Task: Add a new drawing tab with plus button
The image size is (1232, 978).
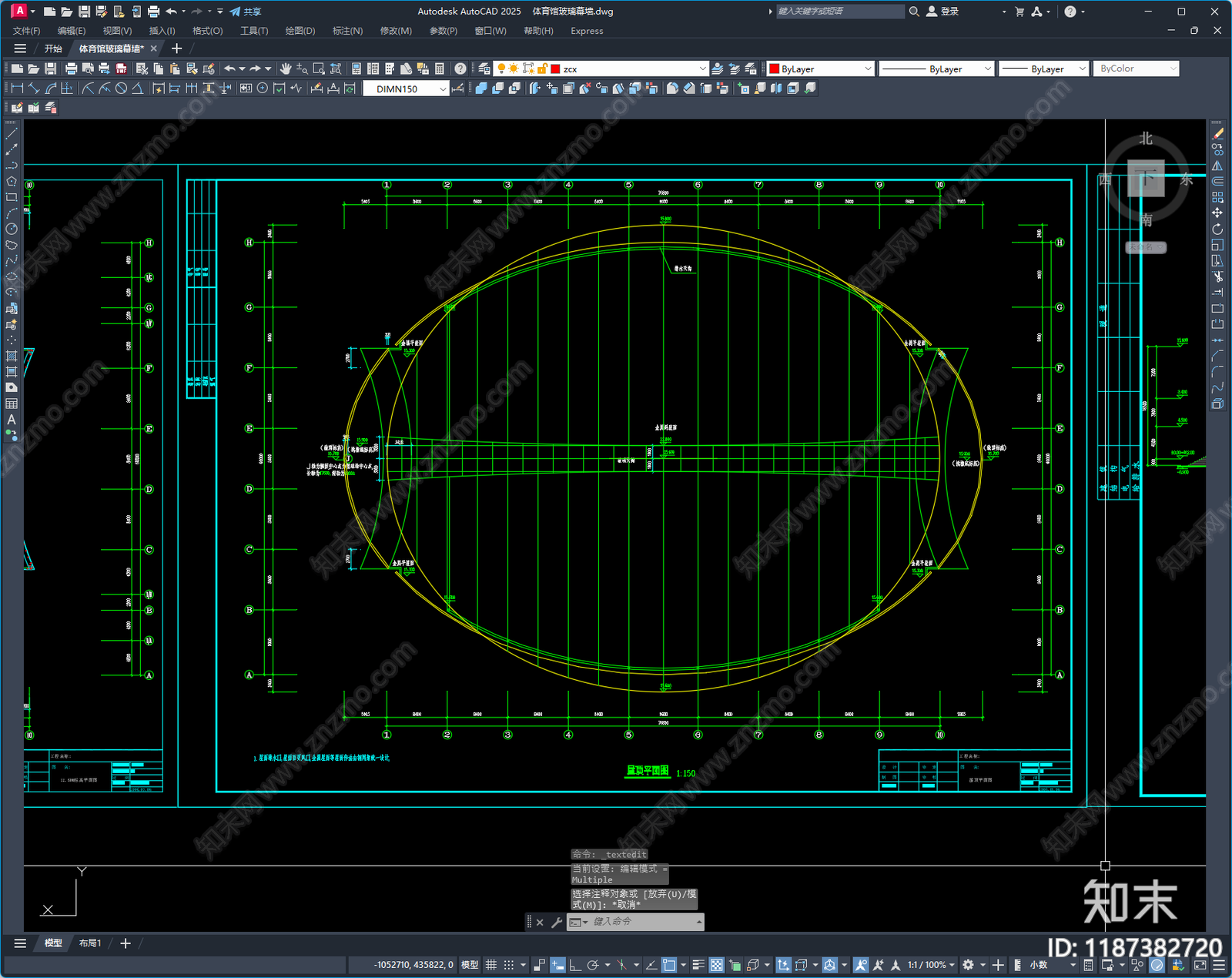Action: [176, 49]
